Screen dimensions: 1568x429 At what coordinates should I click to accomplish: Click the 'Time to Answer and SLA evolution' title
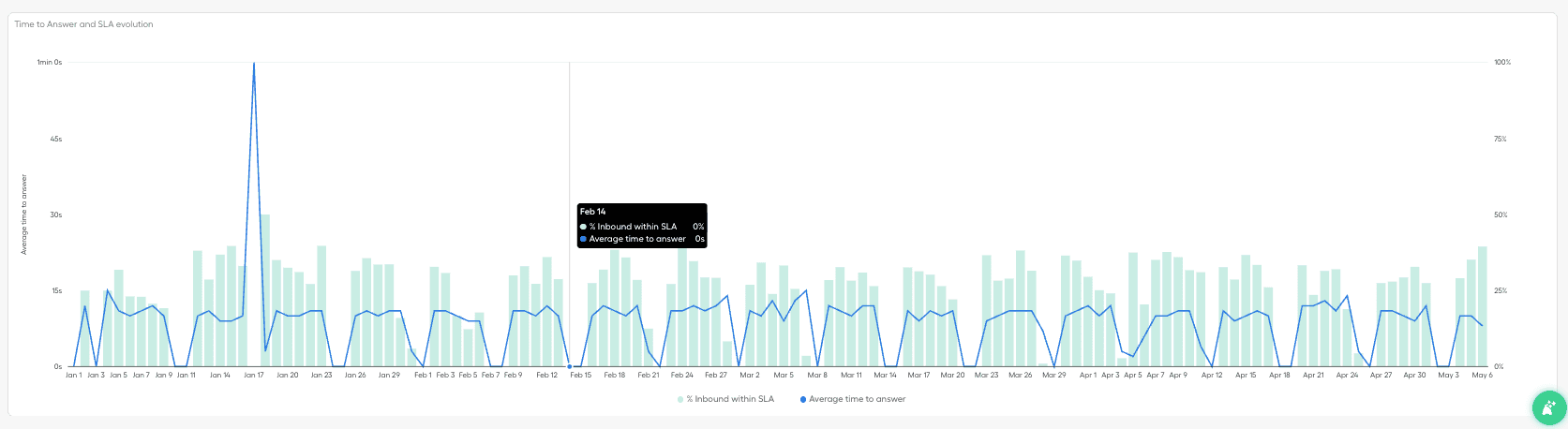(83, 24)
